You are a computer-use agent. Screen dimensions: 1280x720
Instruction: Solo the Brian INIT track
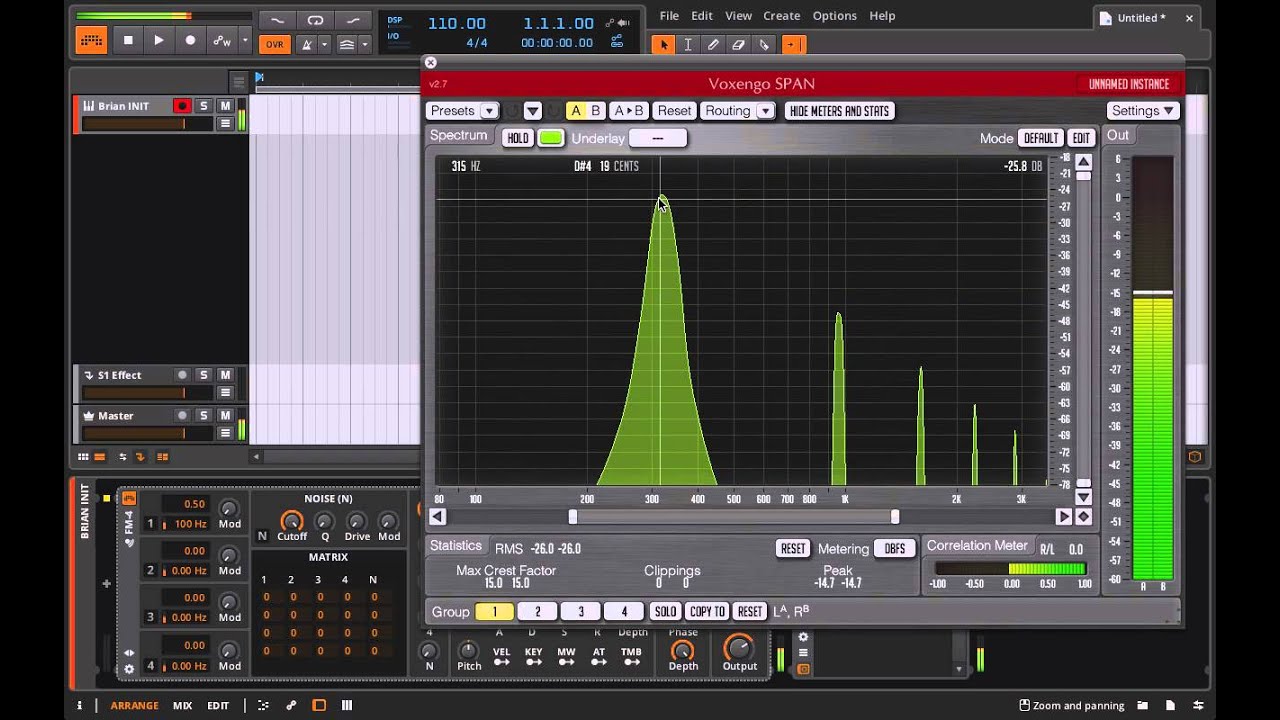(204, 106)
